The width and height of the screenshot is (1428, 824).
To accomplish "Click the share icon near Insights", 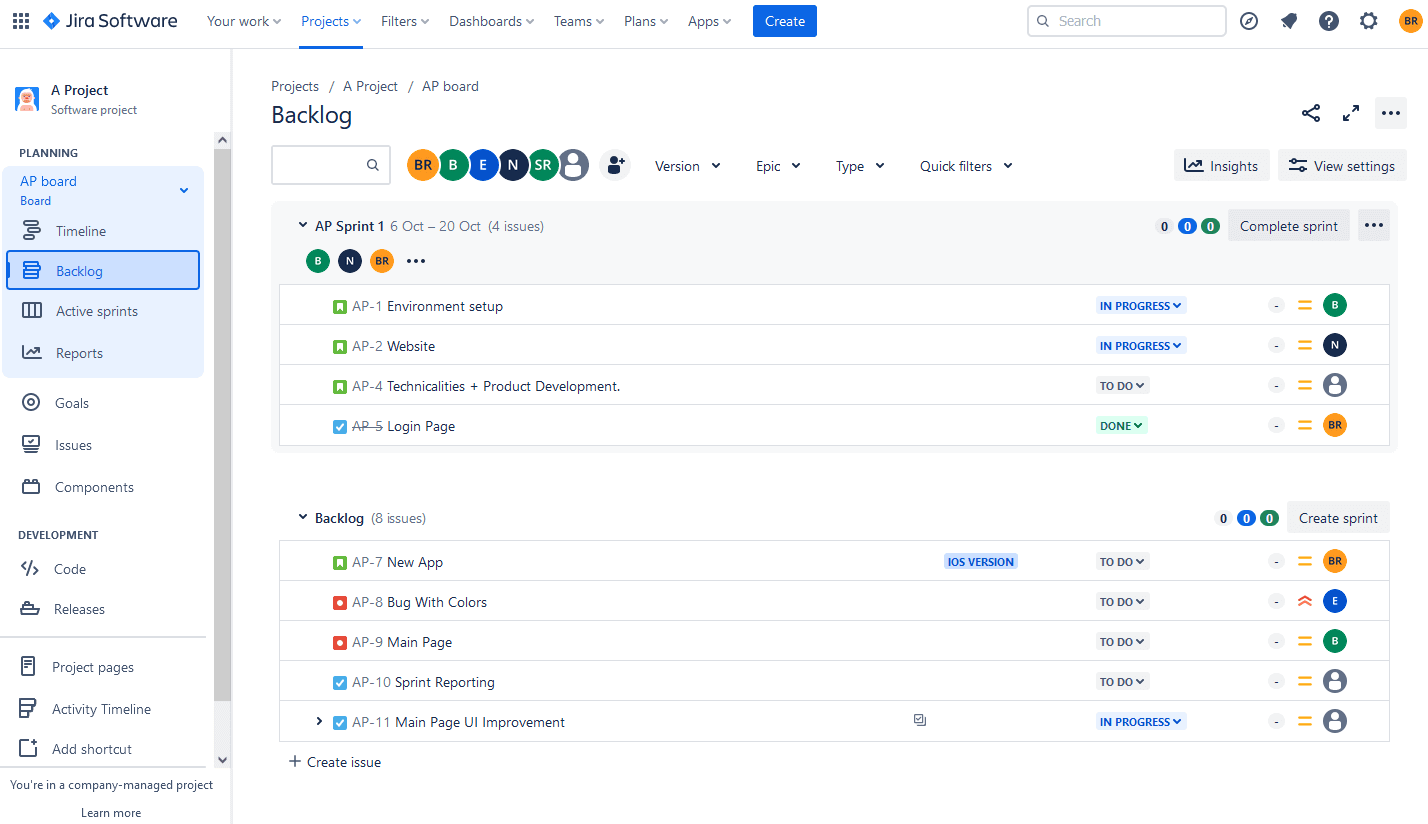I will (1311, 113).
